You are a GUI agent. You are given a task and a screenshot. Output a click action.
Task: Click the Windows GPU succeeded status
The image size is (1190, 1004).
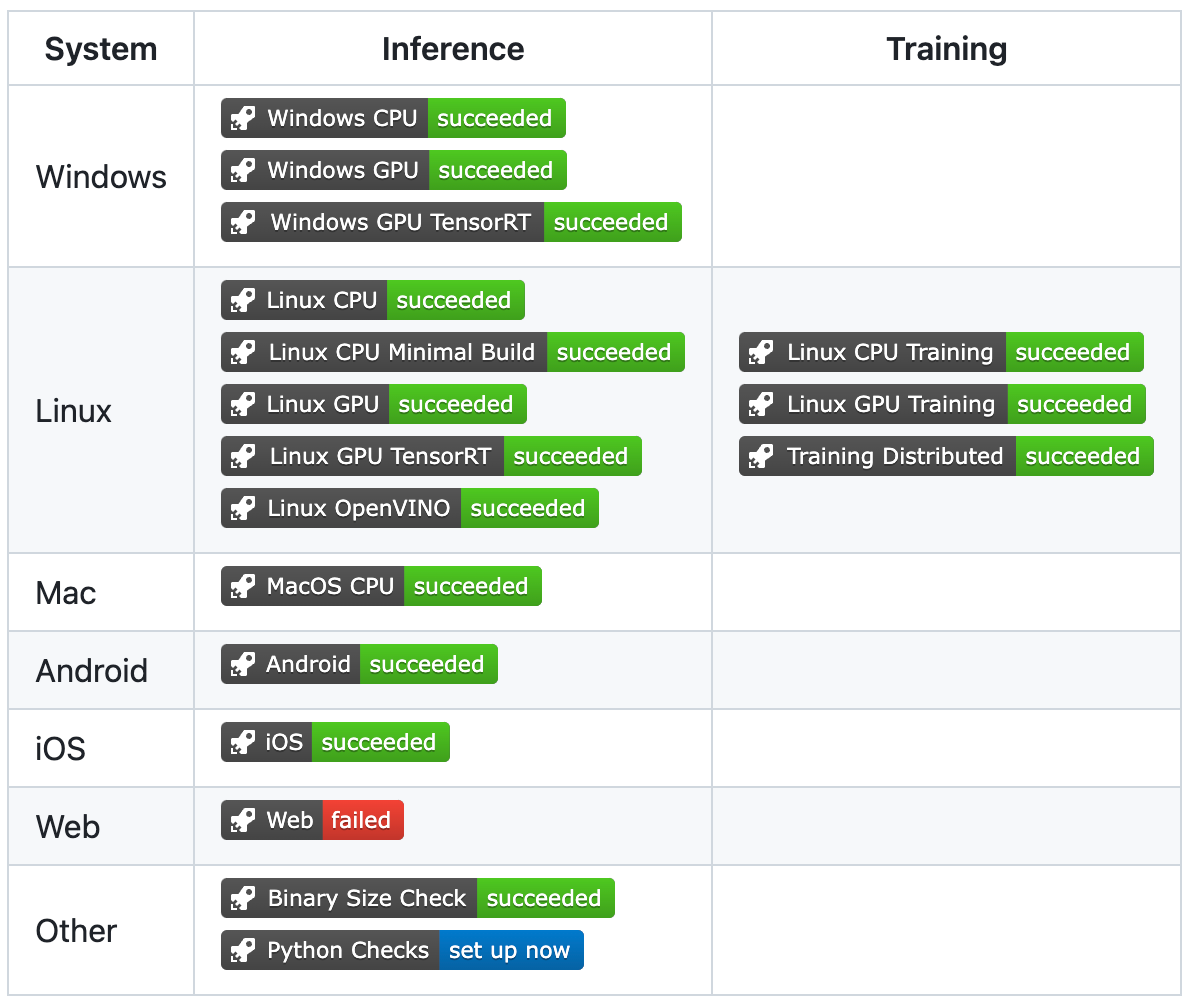(x=496, y=171)
